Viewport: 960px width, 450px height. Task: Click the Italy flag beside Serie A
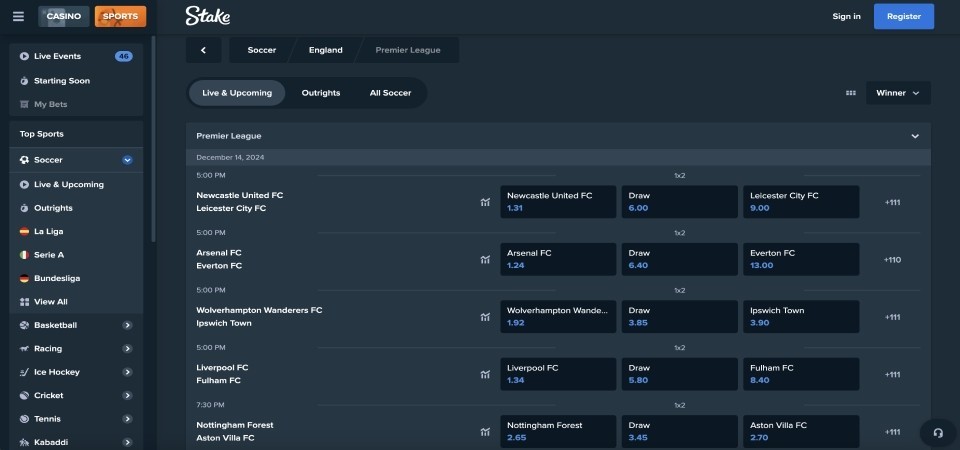click(24, 255)
